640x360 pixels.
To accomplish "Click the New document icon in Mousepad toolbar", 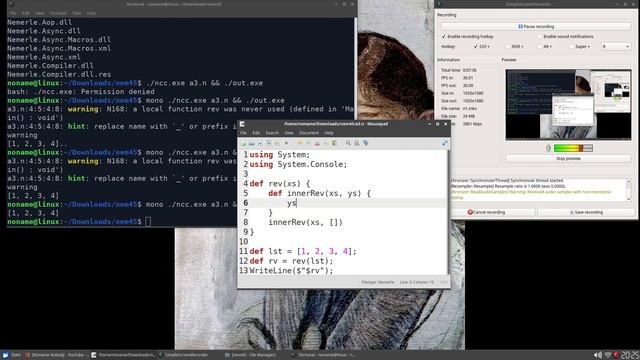I will (243, 143).
